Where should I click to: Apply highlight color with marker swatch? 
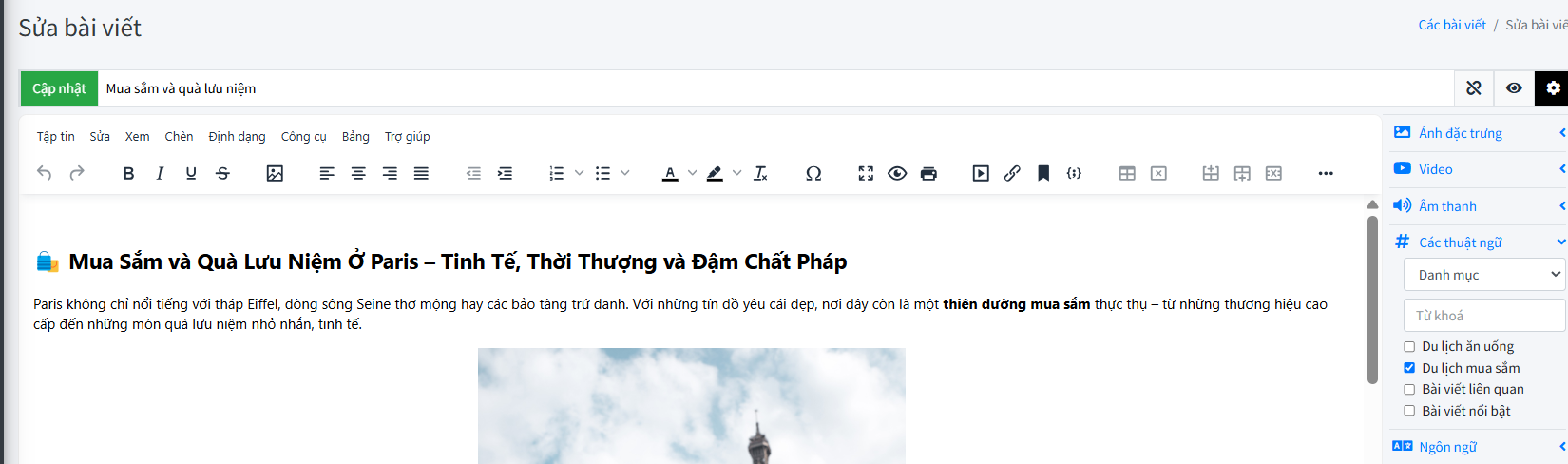click(715, 173)
